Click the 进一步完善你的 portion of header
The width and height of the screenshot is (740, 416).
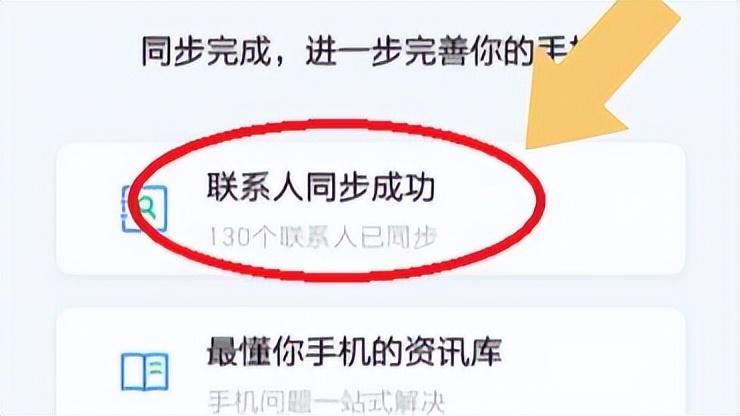[420, 51]
